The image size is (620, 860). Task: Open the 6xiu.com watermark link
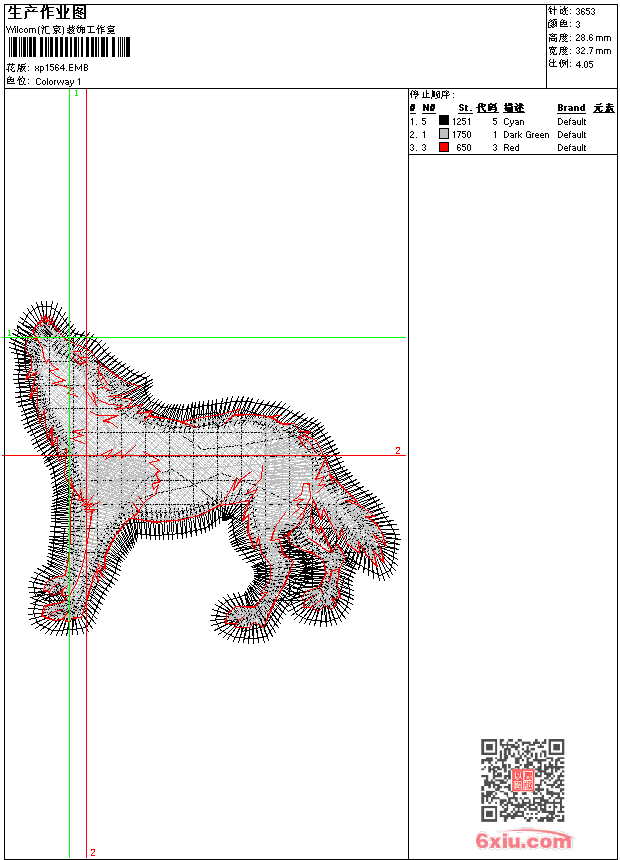pyautogui.click(x=524, y=841)
